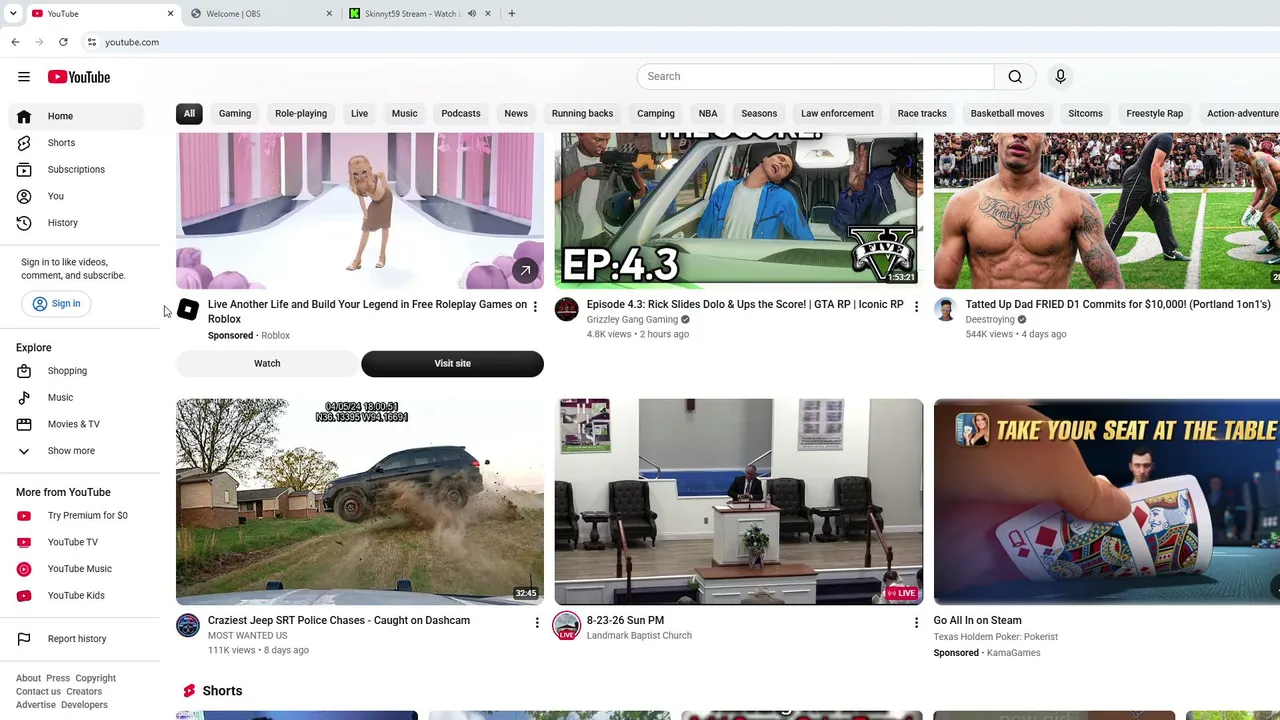The height and width of the screenshot is (720, 1280).
Task: Open the About footer link
Action: point(28,678)
